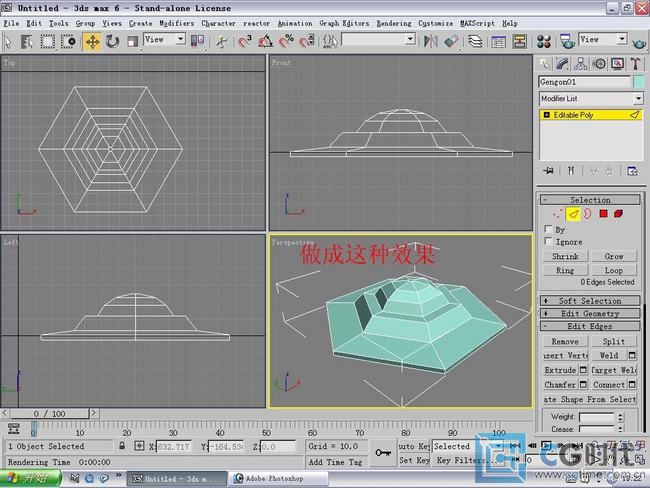650x488 pixels.
Task: Switch to the Hierarchy panel tab
Action: (x=580, y=64)
